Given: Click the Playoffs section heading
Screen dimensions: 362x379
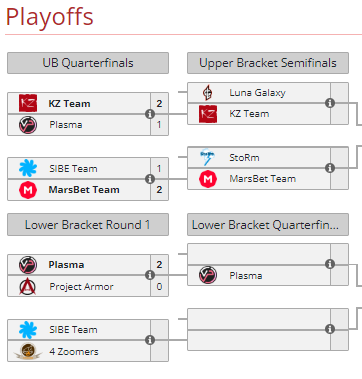Looking at the screenshot, I should click(x=50, y=17).
